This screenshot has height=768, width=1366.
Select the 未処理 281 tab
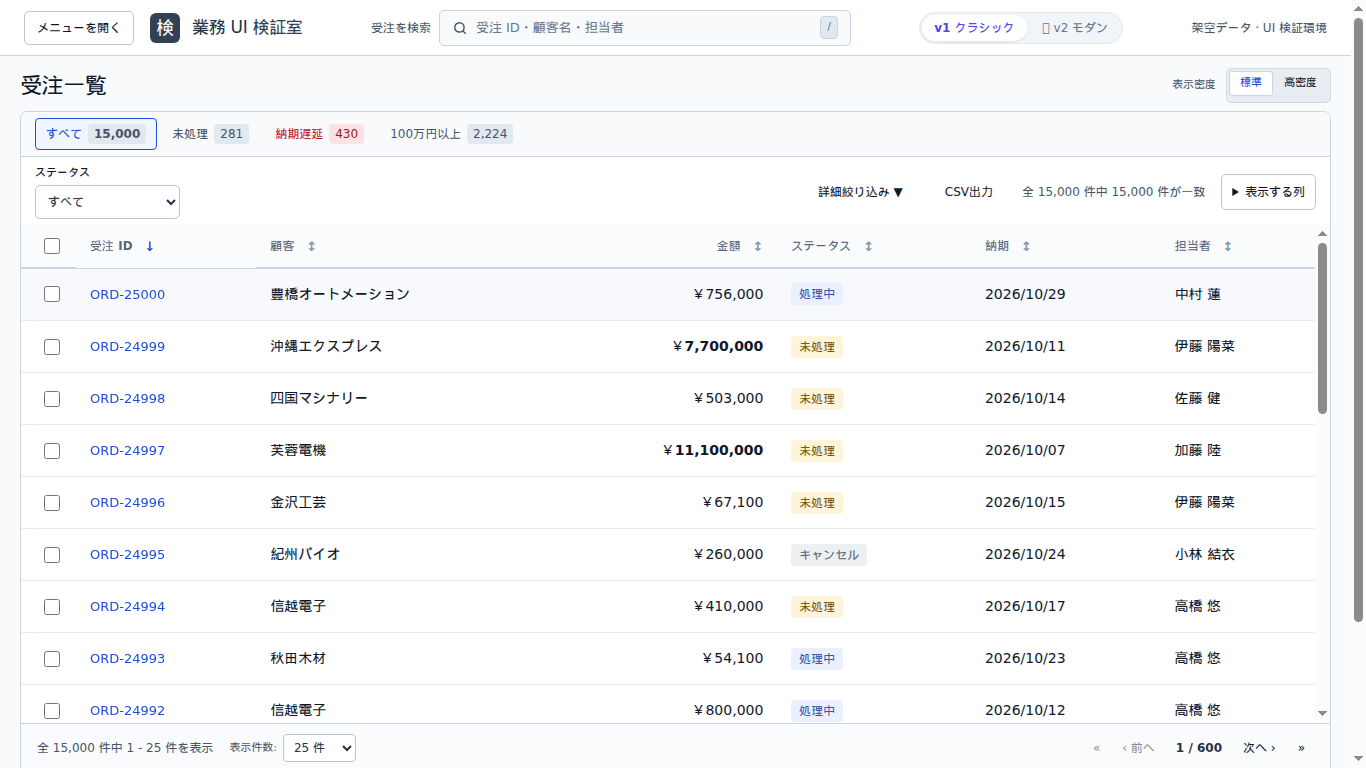click(x=210, y=134)
